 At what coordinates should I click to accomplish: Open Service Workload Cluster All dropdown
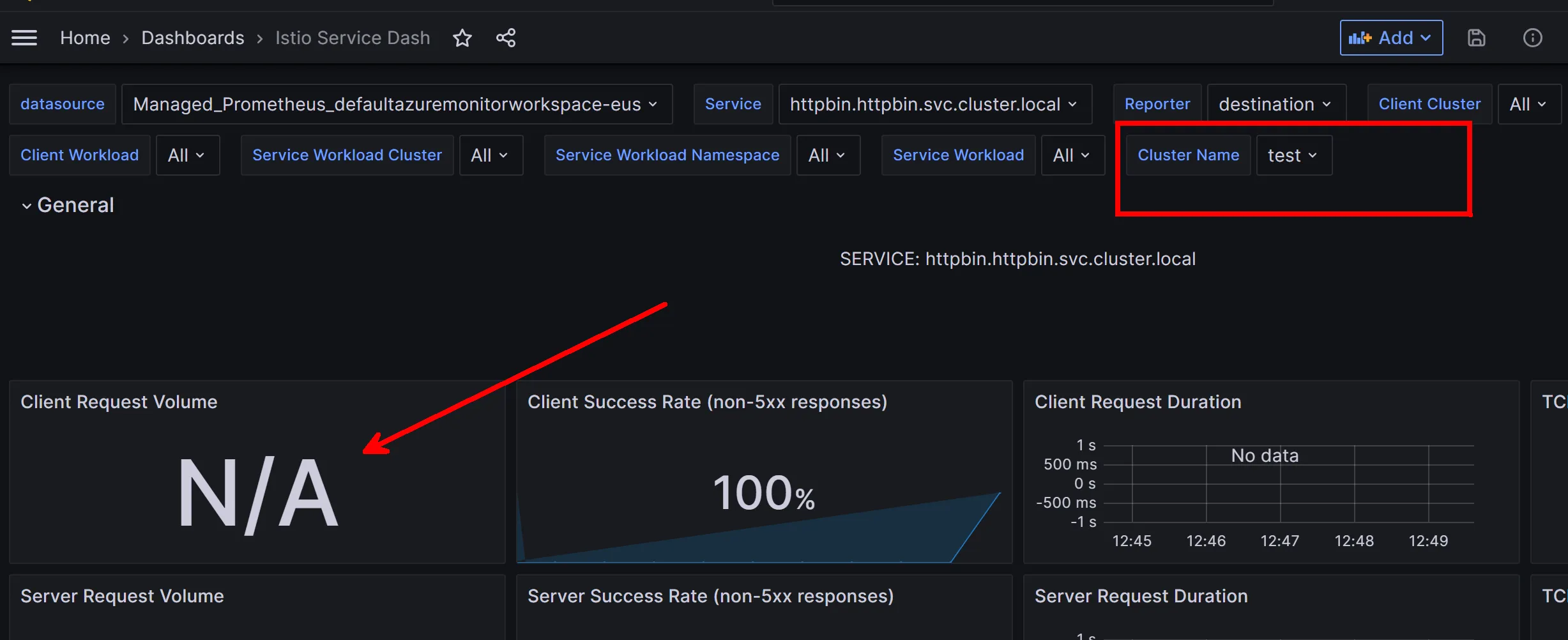490,155
